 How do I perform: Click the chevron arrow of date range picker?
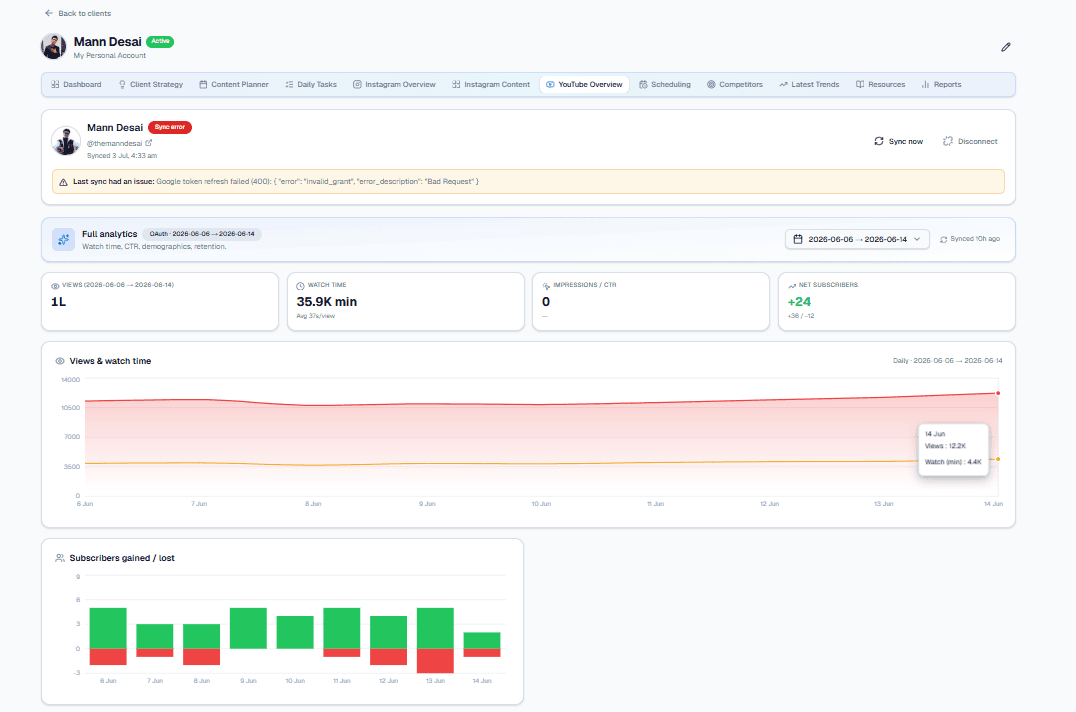(x=917, y=239)
